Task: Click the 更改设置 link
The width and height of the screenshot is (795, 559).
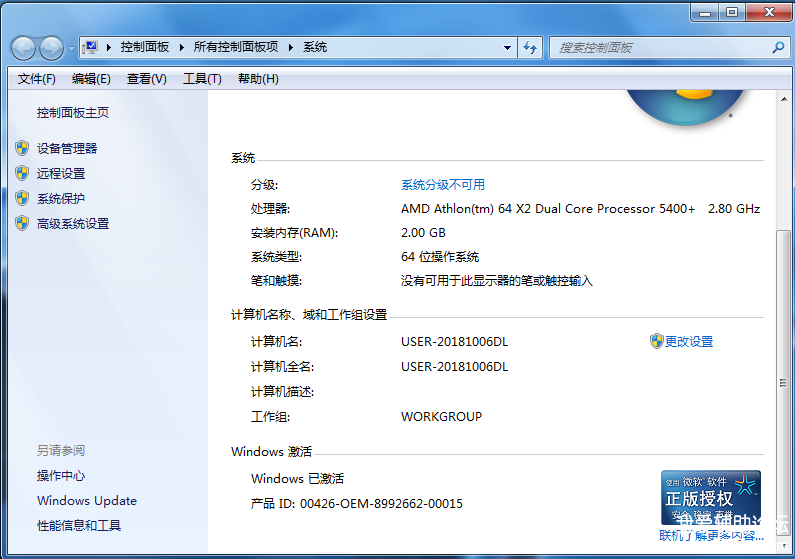Action: click(x=688, y=342)
